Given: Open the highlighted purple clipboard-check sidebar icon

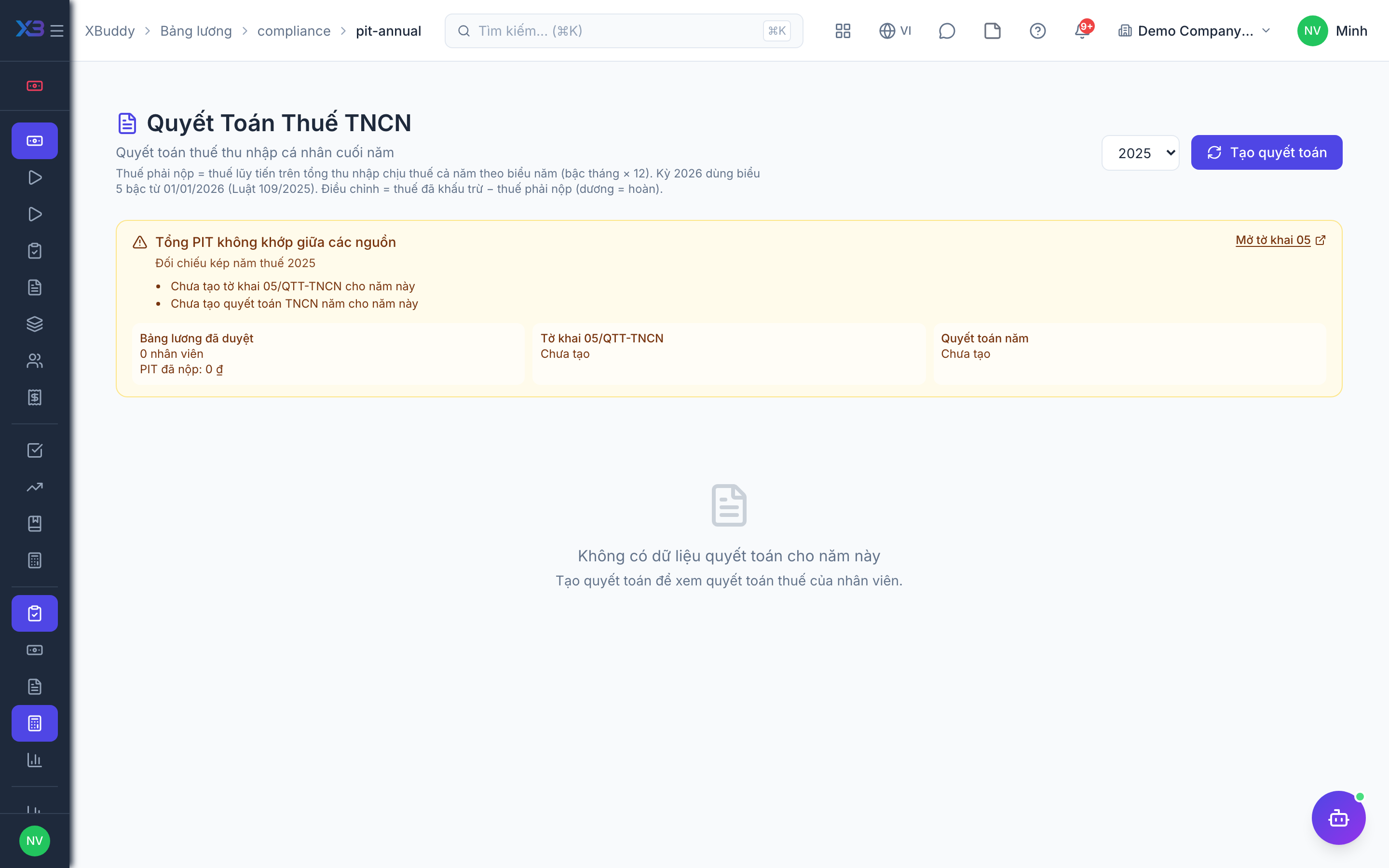Looking at the screenshot, I should 34,613.
